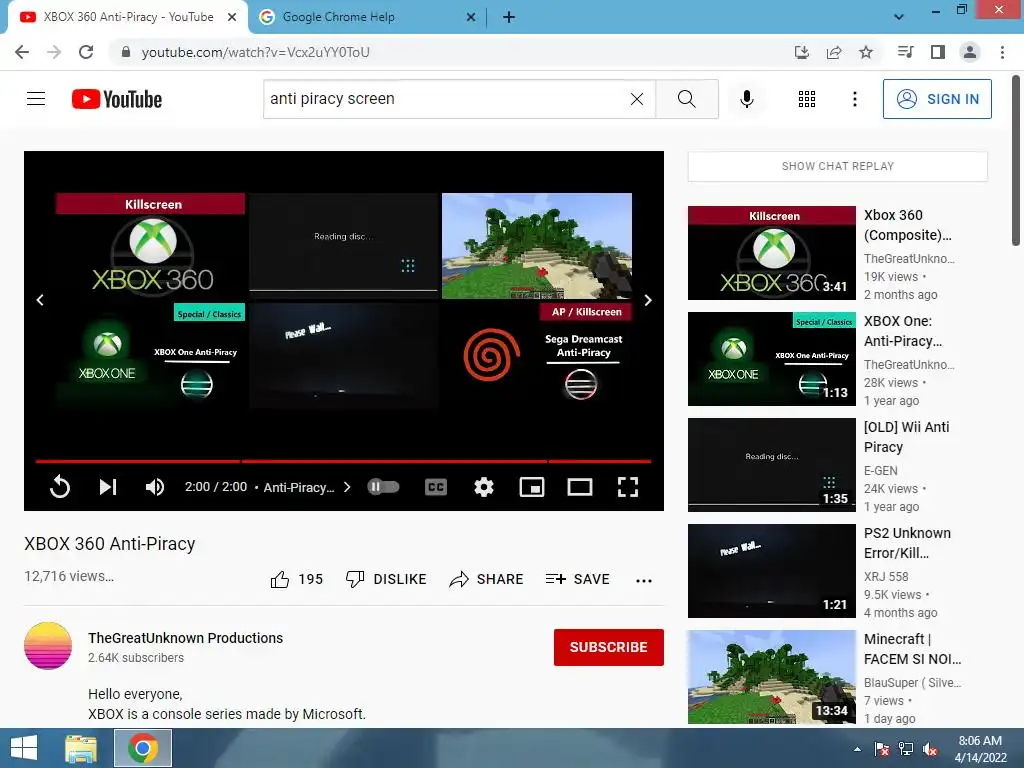Click the muted speaker tray icon

point(930,749)
